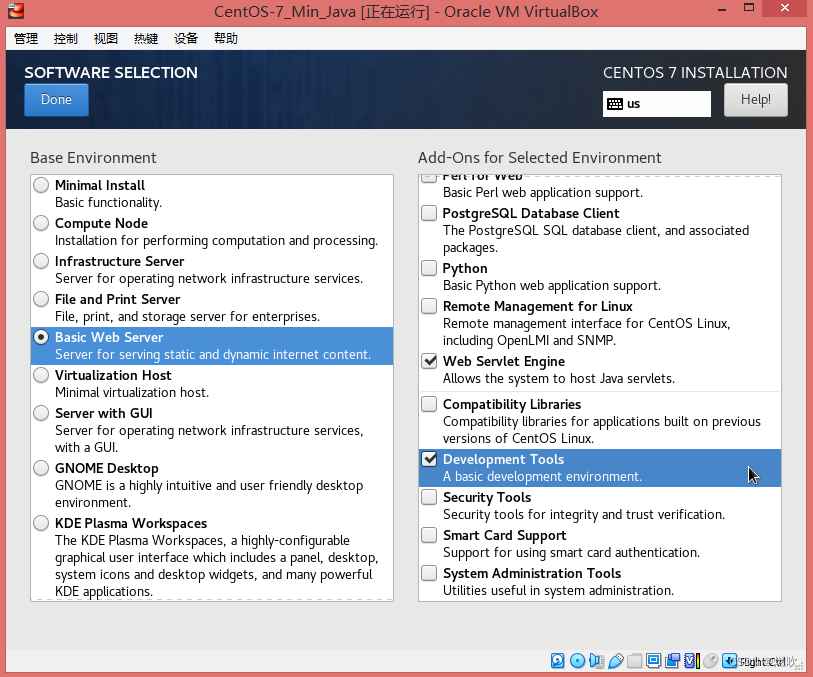Viewport: 813px width, 677px height.
Task: Click the audio speaker indicator icon
Action: click(596, 660)
